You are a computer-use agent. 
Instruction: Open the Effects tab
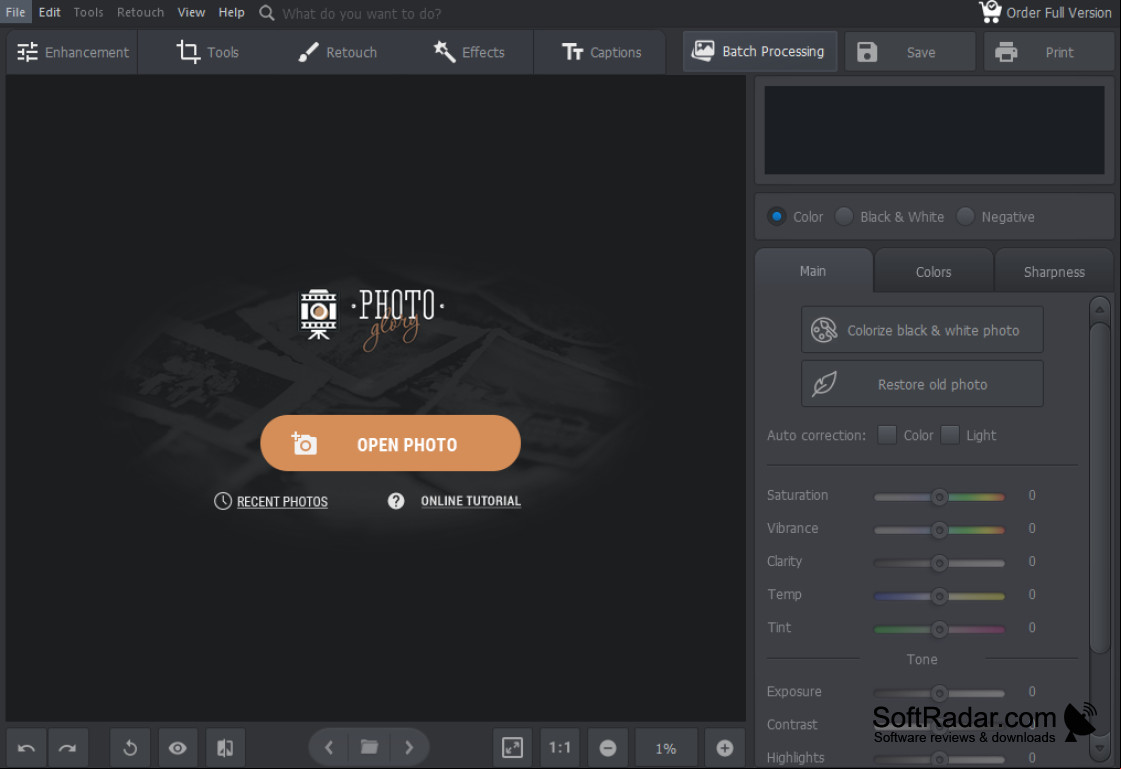point(468,52)
